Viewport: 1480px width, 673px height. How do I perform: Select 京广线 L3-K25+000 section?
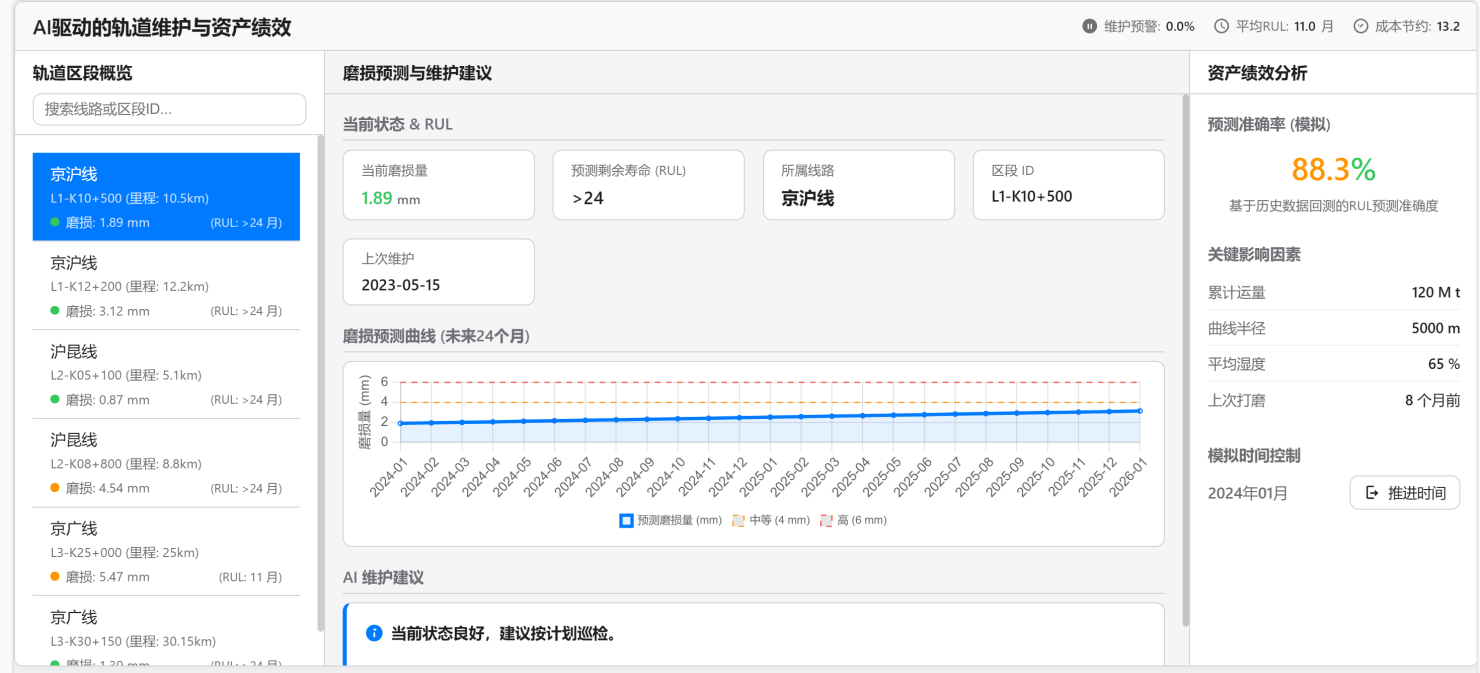166,551
